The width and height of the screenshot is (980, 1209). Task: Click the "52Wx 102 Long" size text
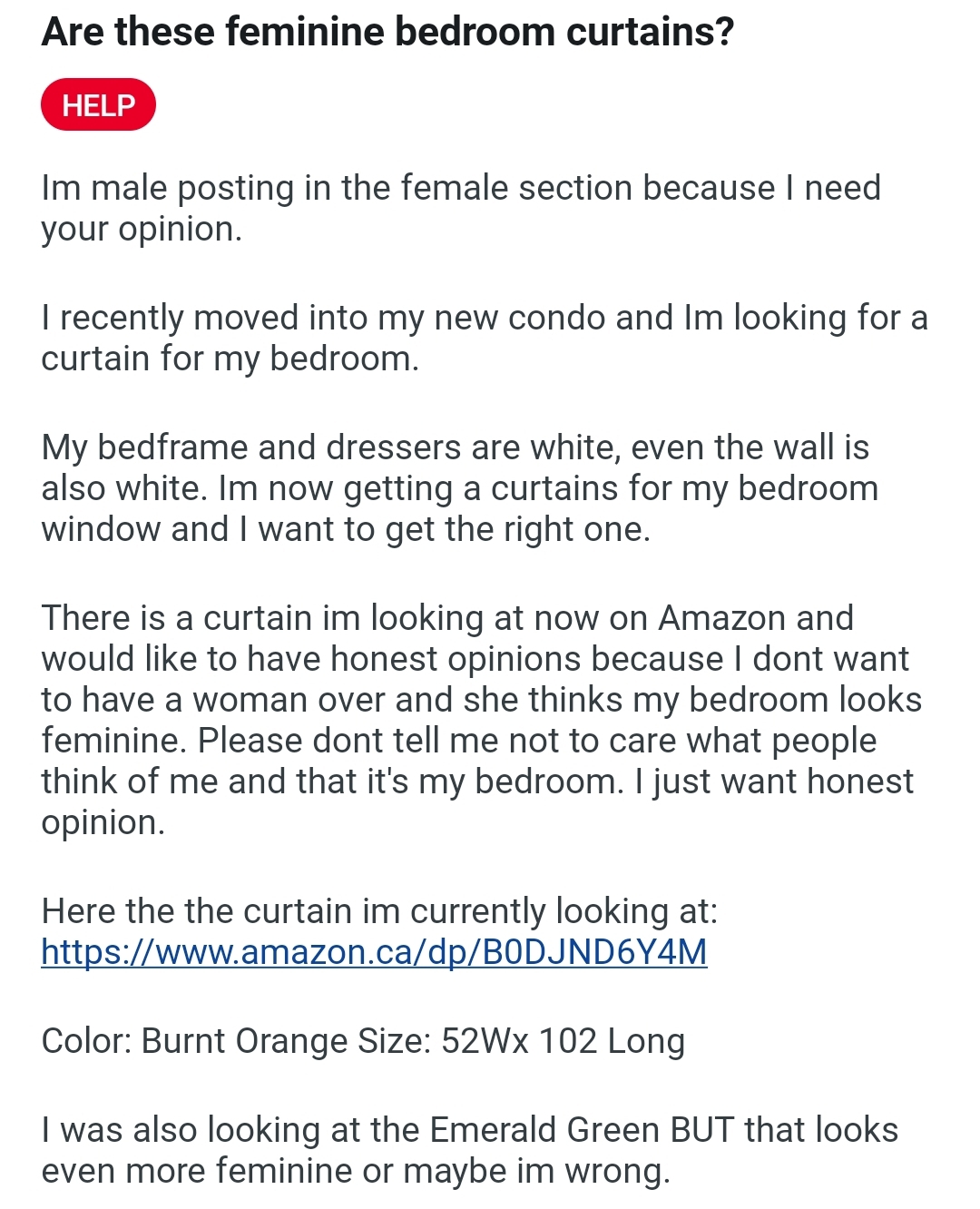pos(563,1041)
